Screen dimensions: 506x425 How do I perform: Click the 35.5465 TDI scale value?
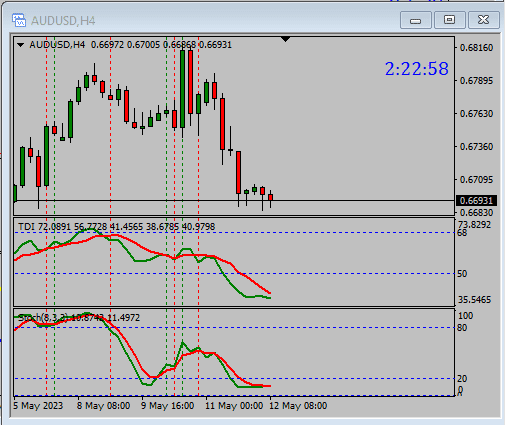[475, 300]
